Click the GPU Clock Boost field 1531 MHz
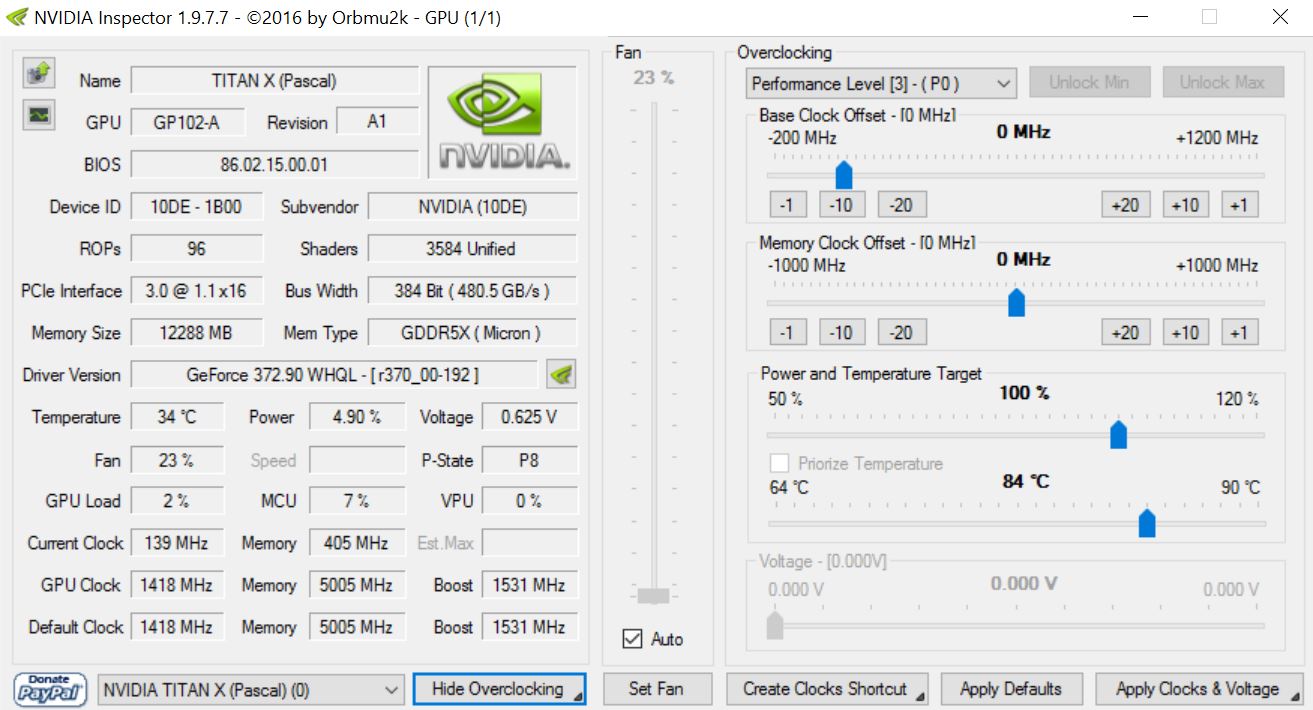 pyautogui.click(x=530, y=584)
